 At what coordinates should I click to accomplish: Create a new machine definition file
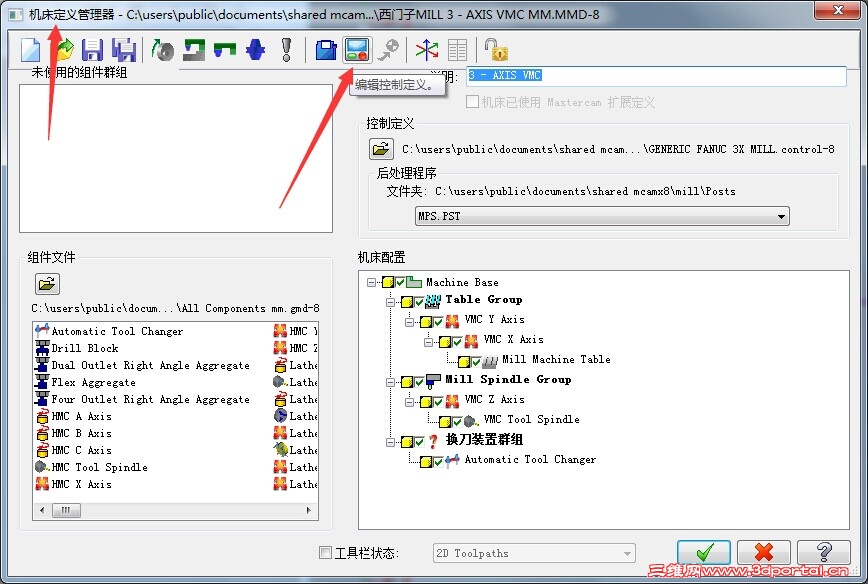tap(30, 50)
